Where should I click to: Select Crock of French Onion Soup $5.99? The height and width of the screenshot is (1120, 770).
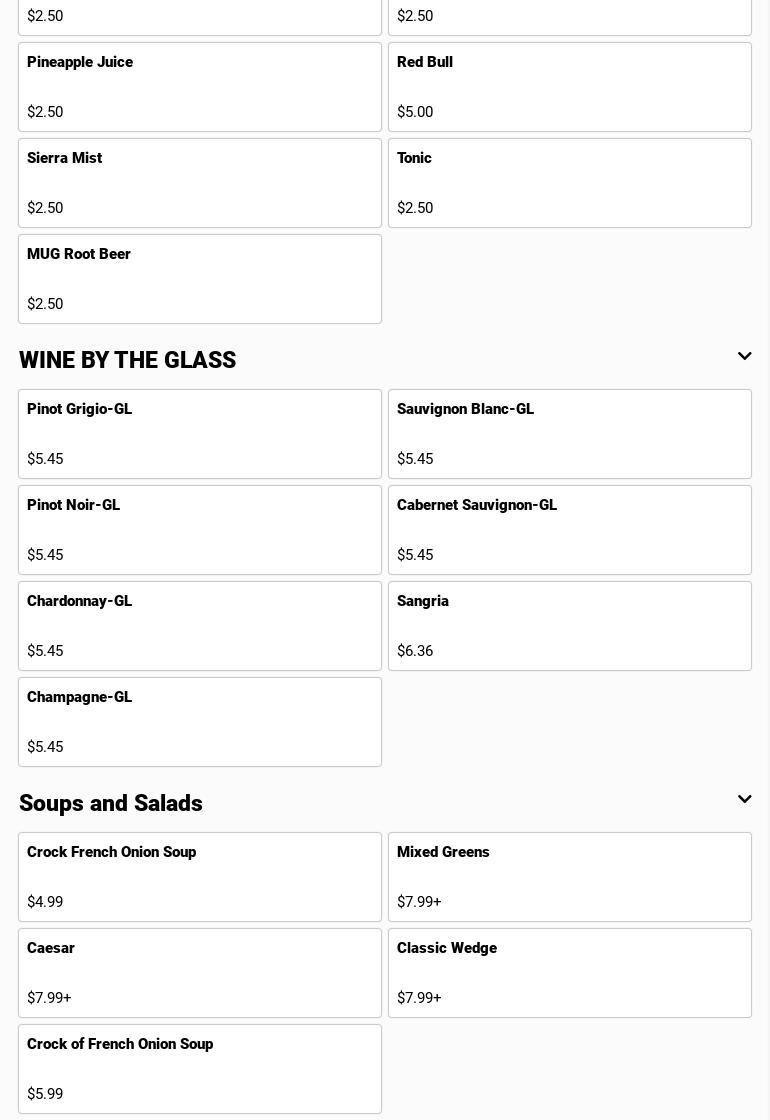point(200,1069)
